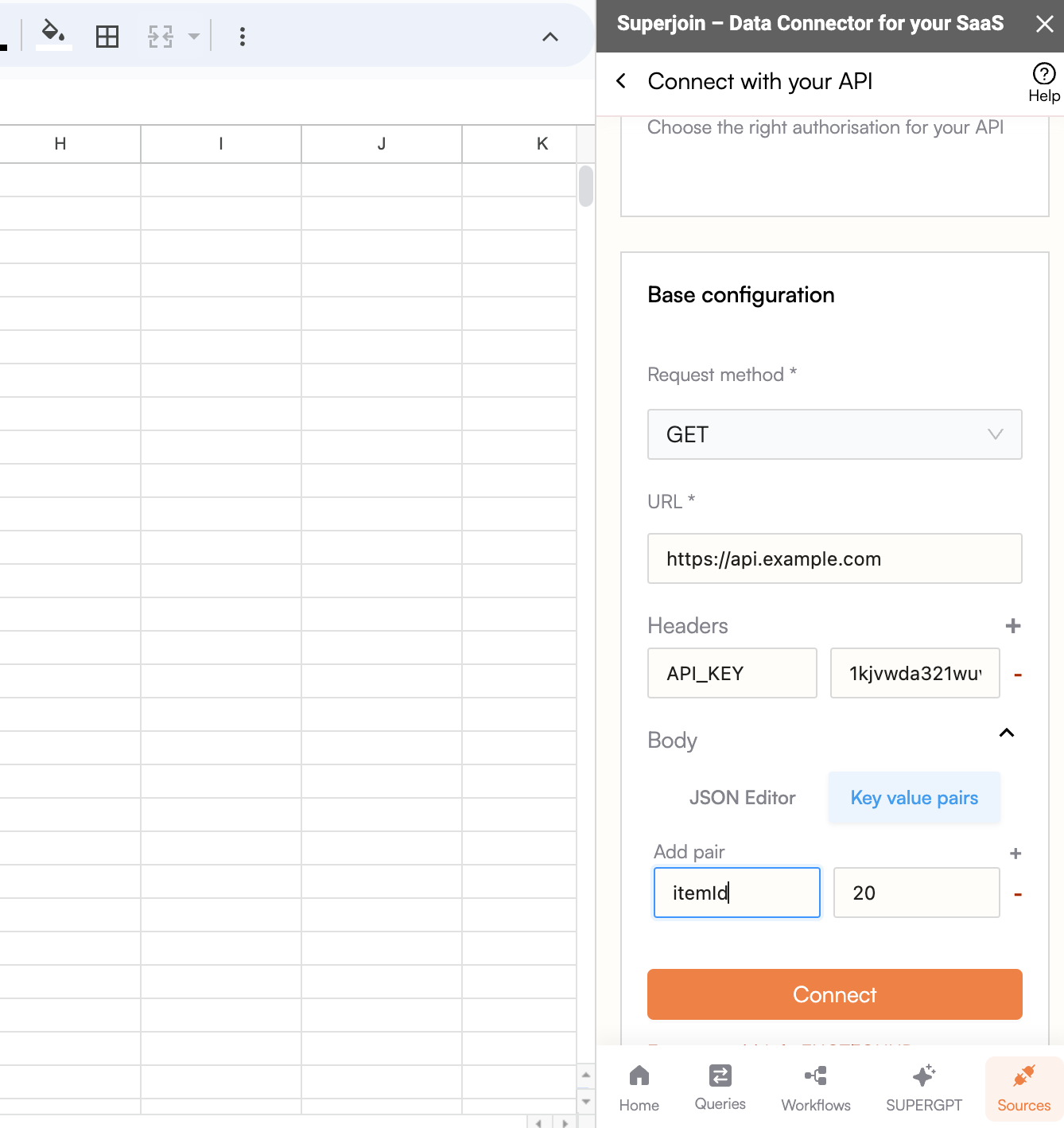
Task: Open Superjoin Help
Action: point(1044,83)
